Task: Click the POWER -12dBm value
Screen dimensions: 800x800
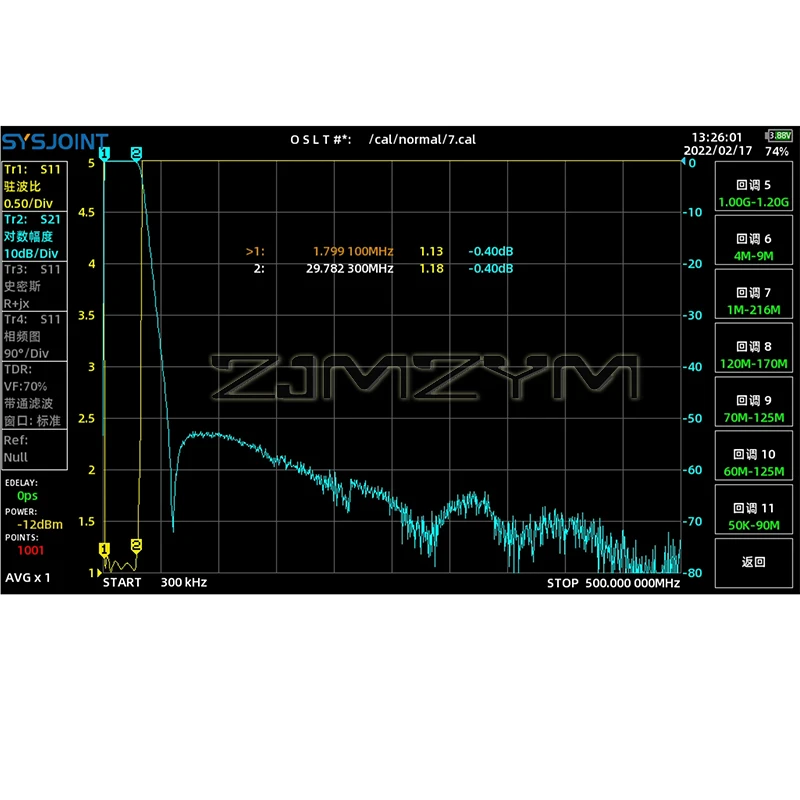Action: [40, 524]
